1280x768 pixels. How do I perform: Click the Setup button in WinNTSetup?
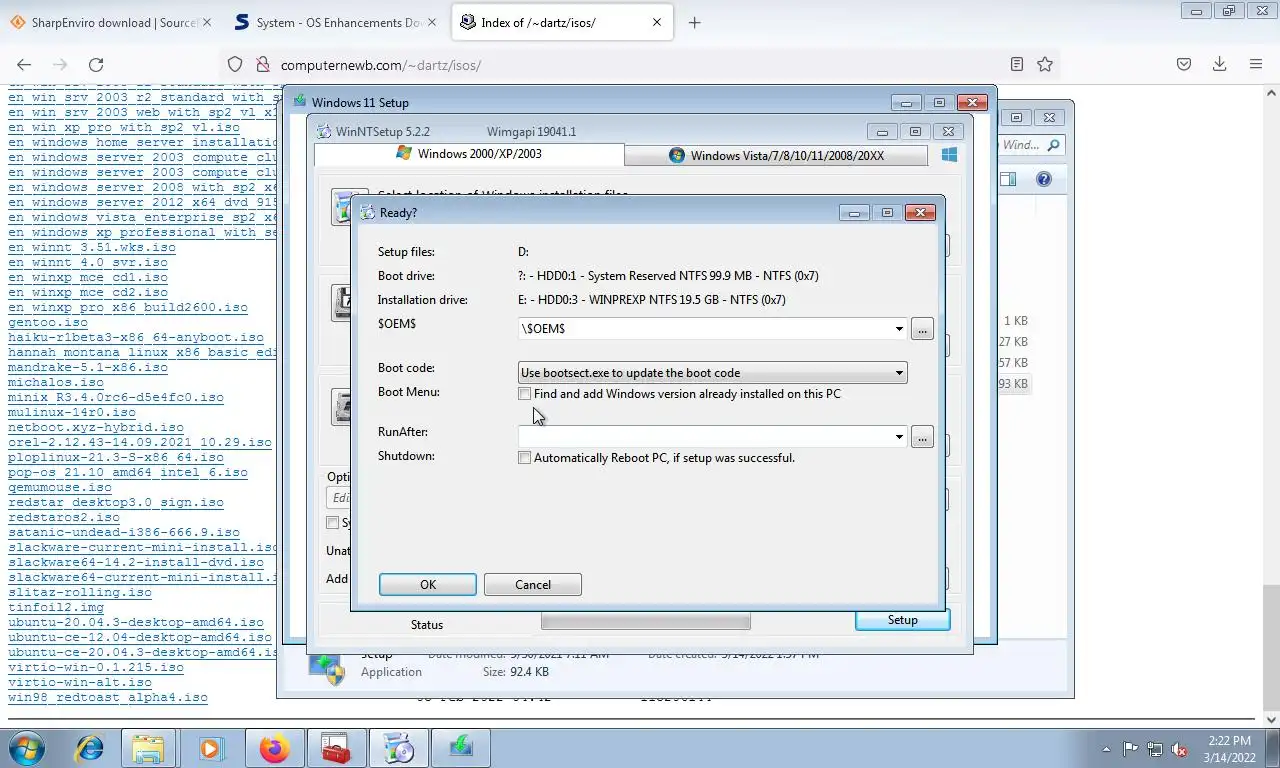tap(902, 620)
